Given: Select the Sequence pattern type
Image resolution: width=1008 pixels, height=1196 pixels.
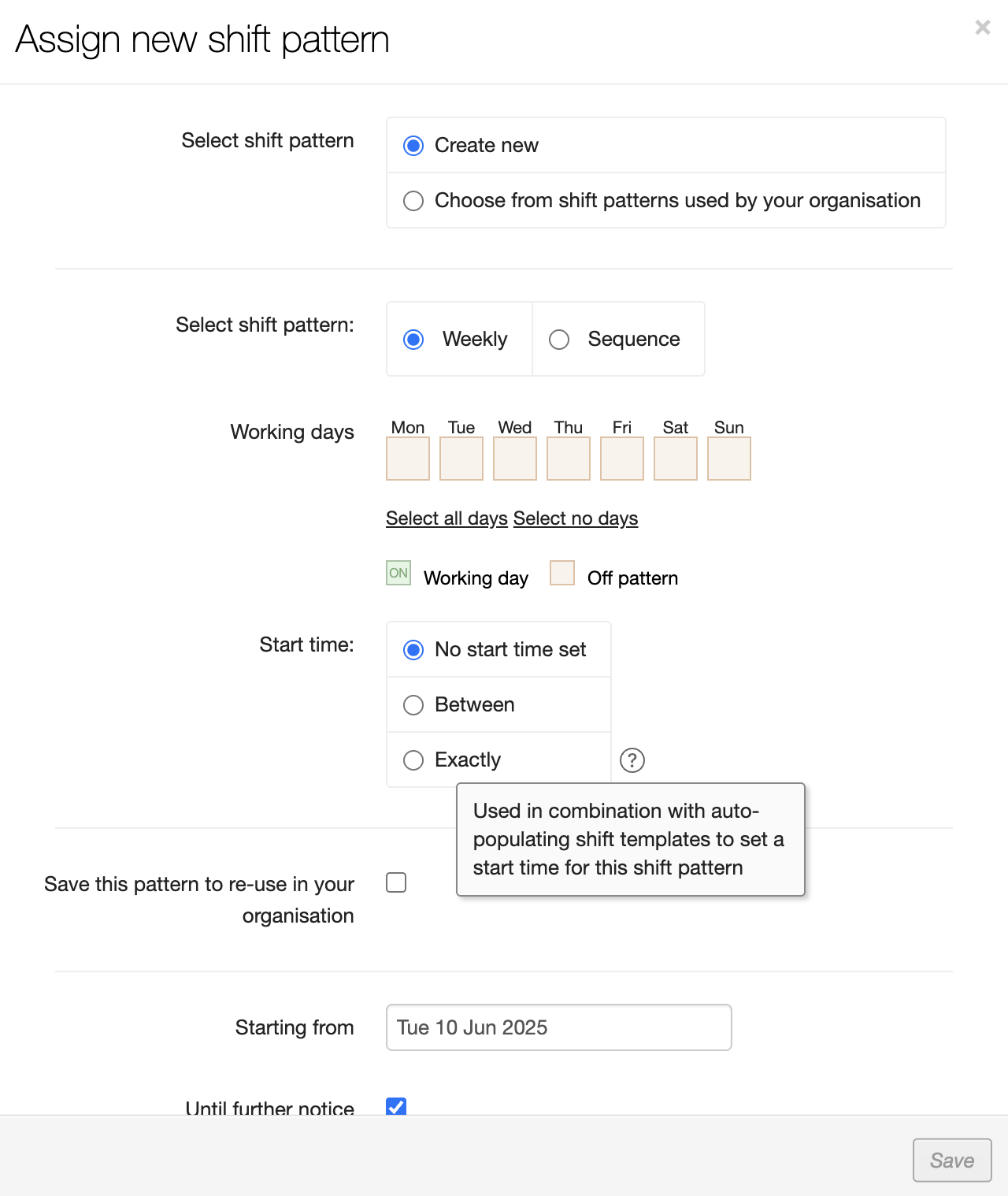Looking at the screenshot, I should pyautogui.click(x=559, y=340).
